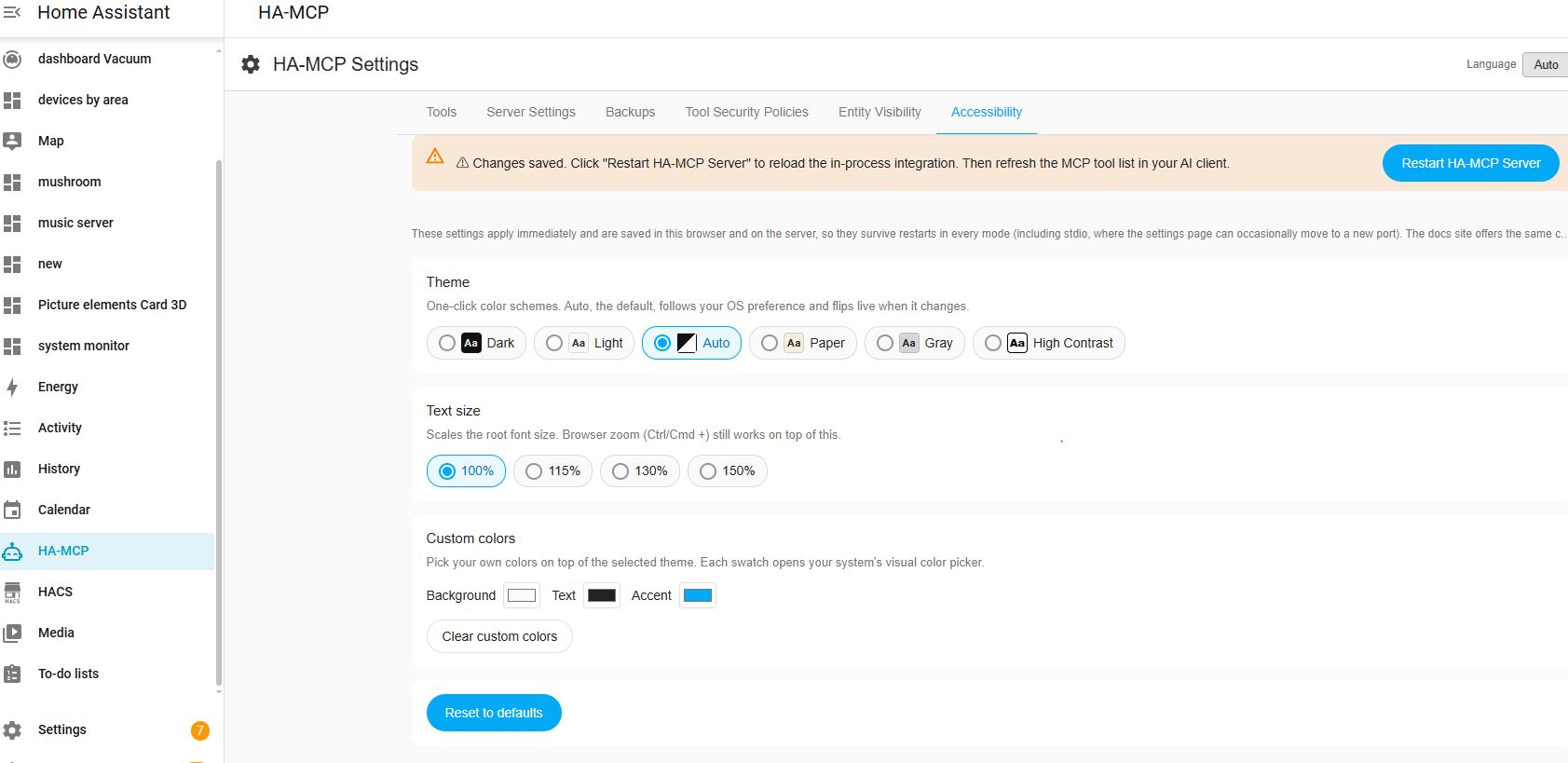Open the Settings sidebar link
Image resolution: width=1568 pixels, height=763 pixels.
click(x=107, y=729)
